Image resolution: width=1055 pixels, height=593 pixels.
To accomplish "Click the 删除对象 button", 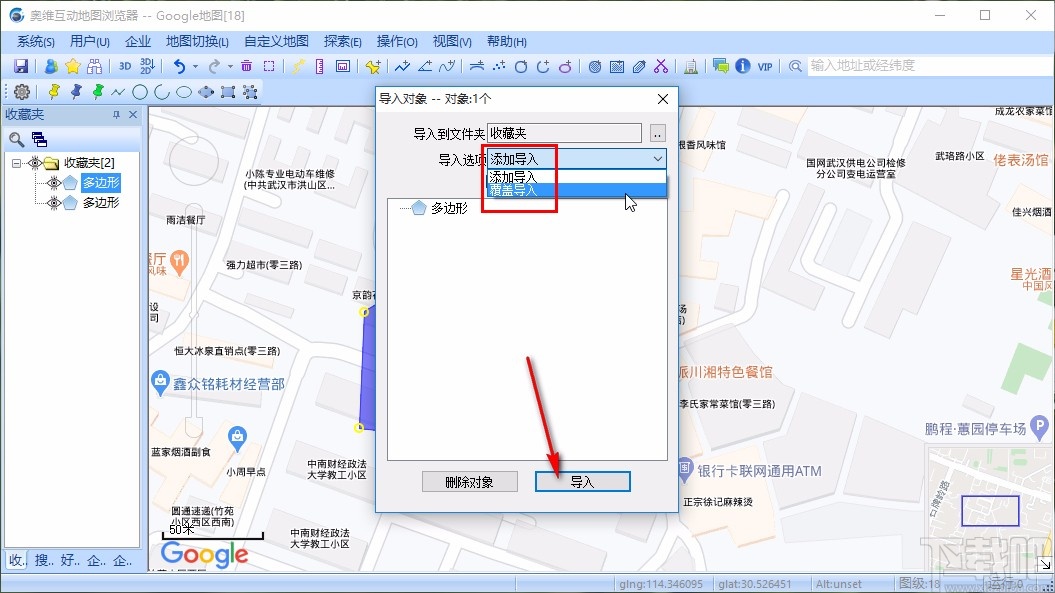I will point(470,481).
